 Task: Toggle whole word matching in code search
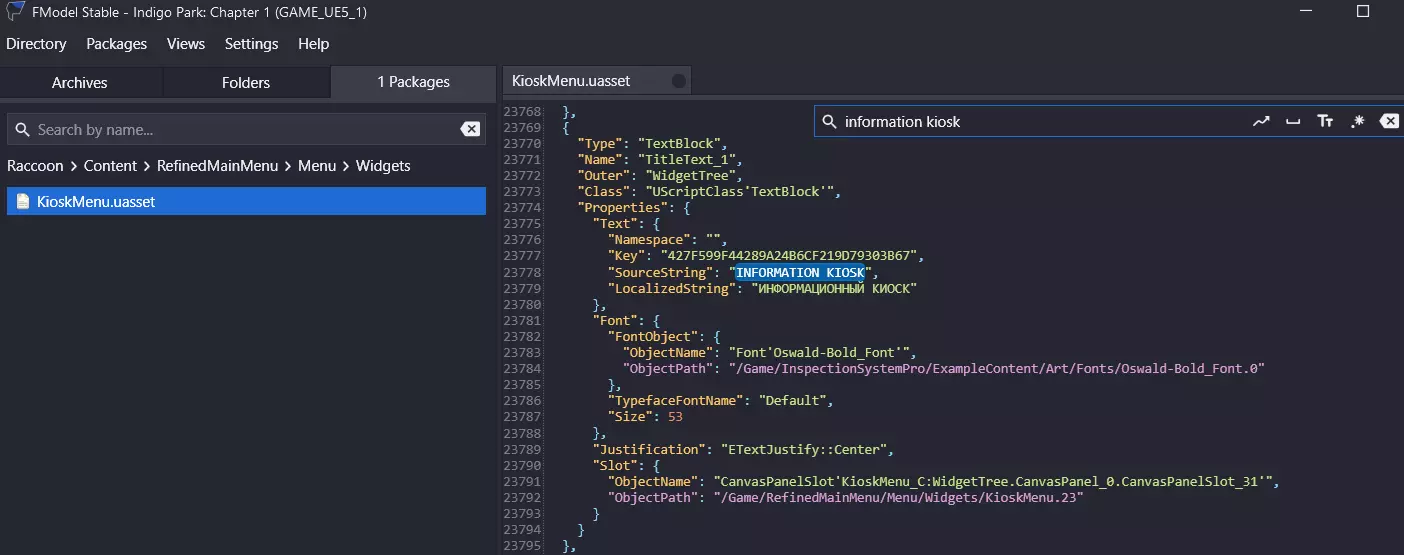point(1293,122)
